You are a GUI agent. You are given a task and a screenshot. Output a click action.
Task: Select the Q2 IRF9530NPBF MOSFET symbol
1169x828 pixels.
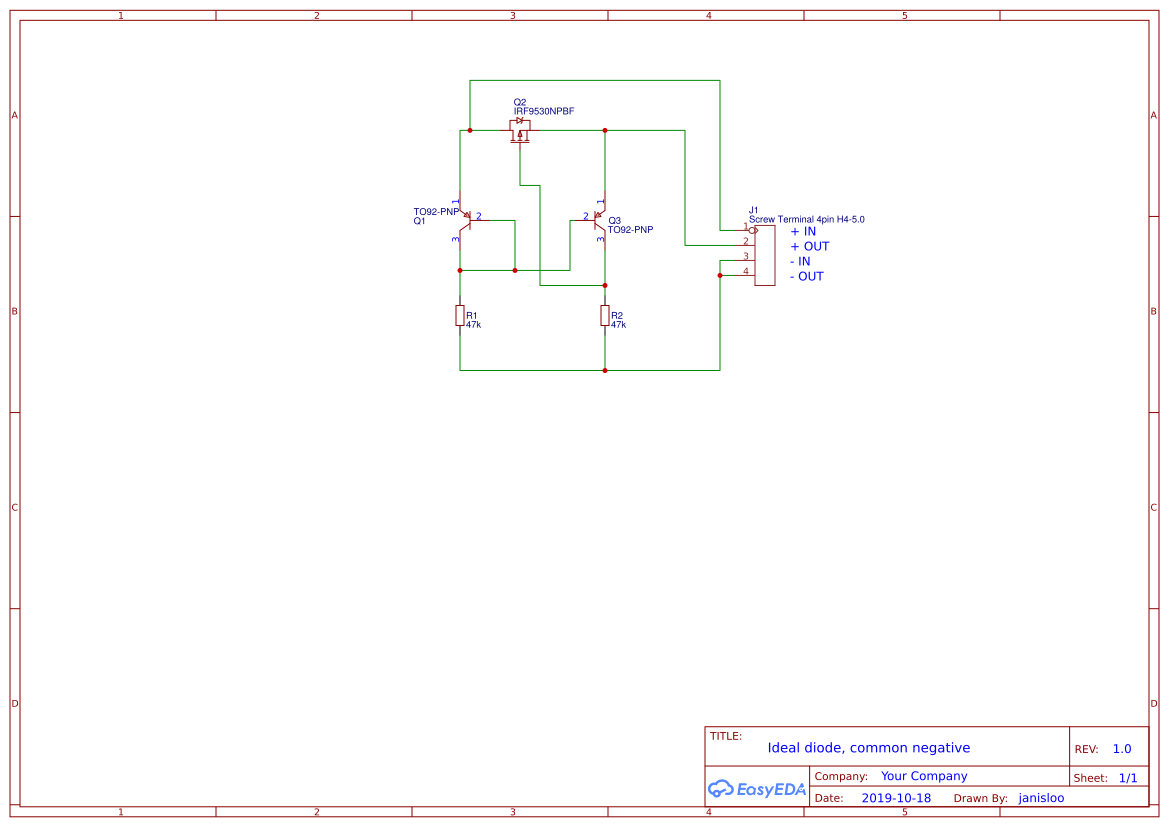[519, 131]
